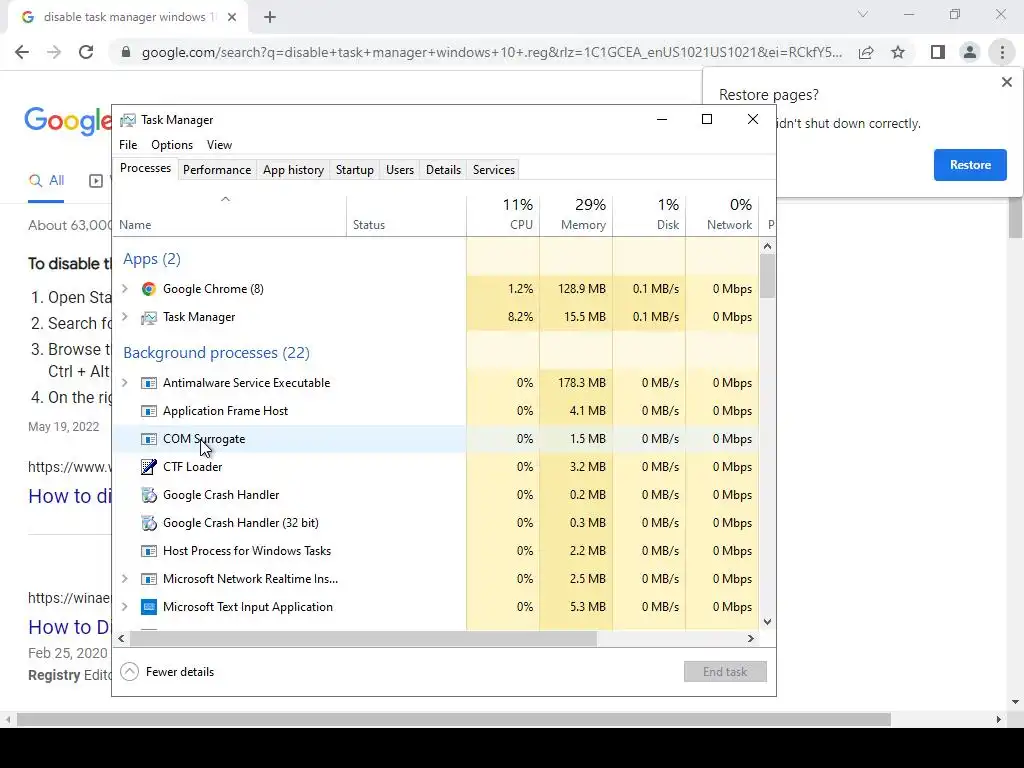Screen dimensions: 1024x768
Task: Open a new Chrome tab
Action: tap(270, 17)
